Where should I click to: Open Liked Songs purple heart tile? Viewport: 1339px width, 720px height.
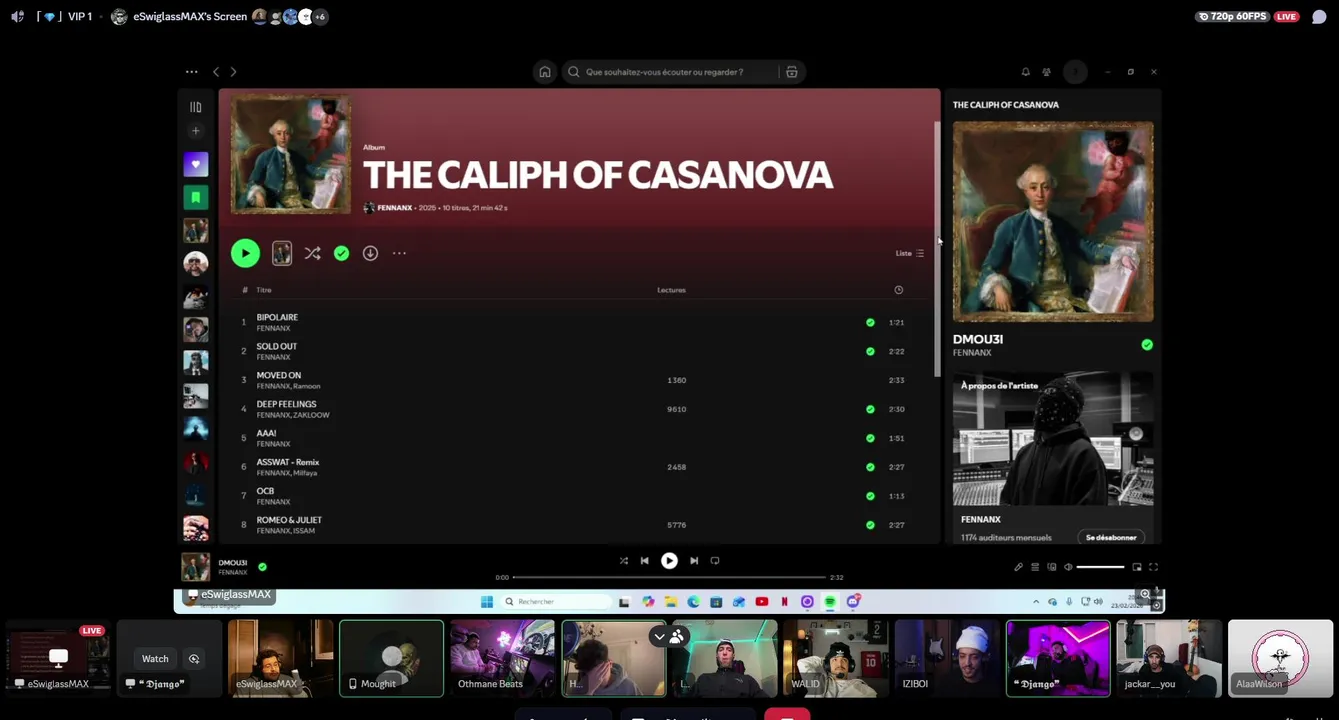pyautogui.click(x=196, y=164)
